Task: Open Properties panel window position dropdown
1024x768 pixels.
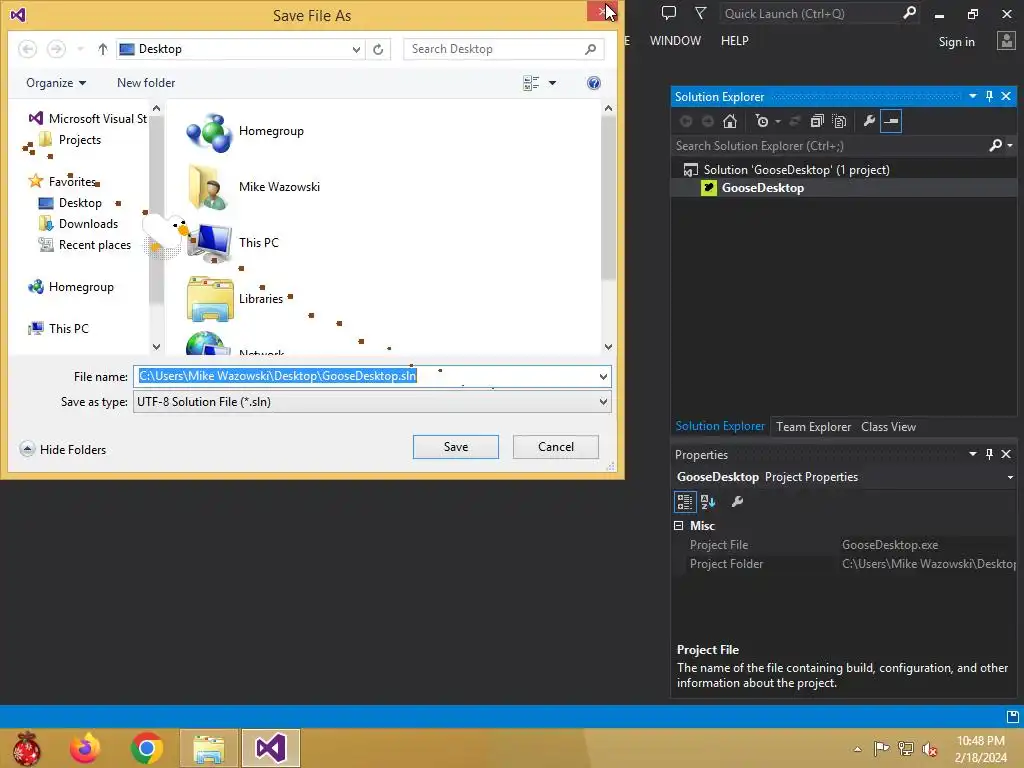Action: [972, 454]
